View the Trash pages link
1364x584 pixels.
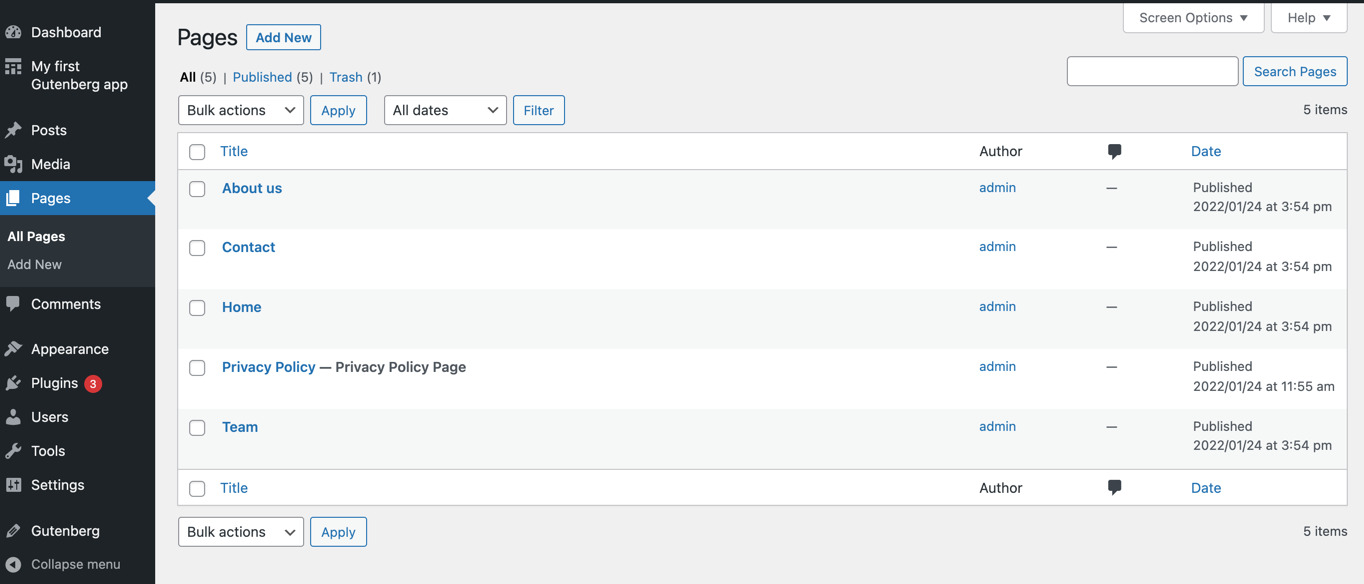346,77
